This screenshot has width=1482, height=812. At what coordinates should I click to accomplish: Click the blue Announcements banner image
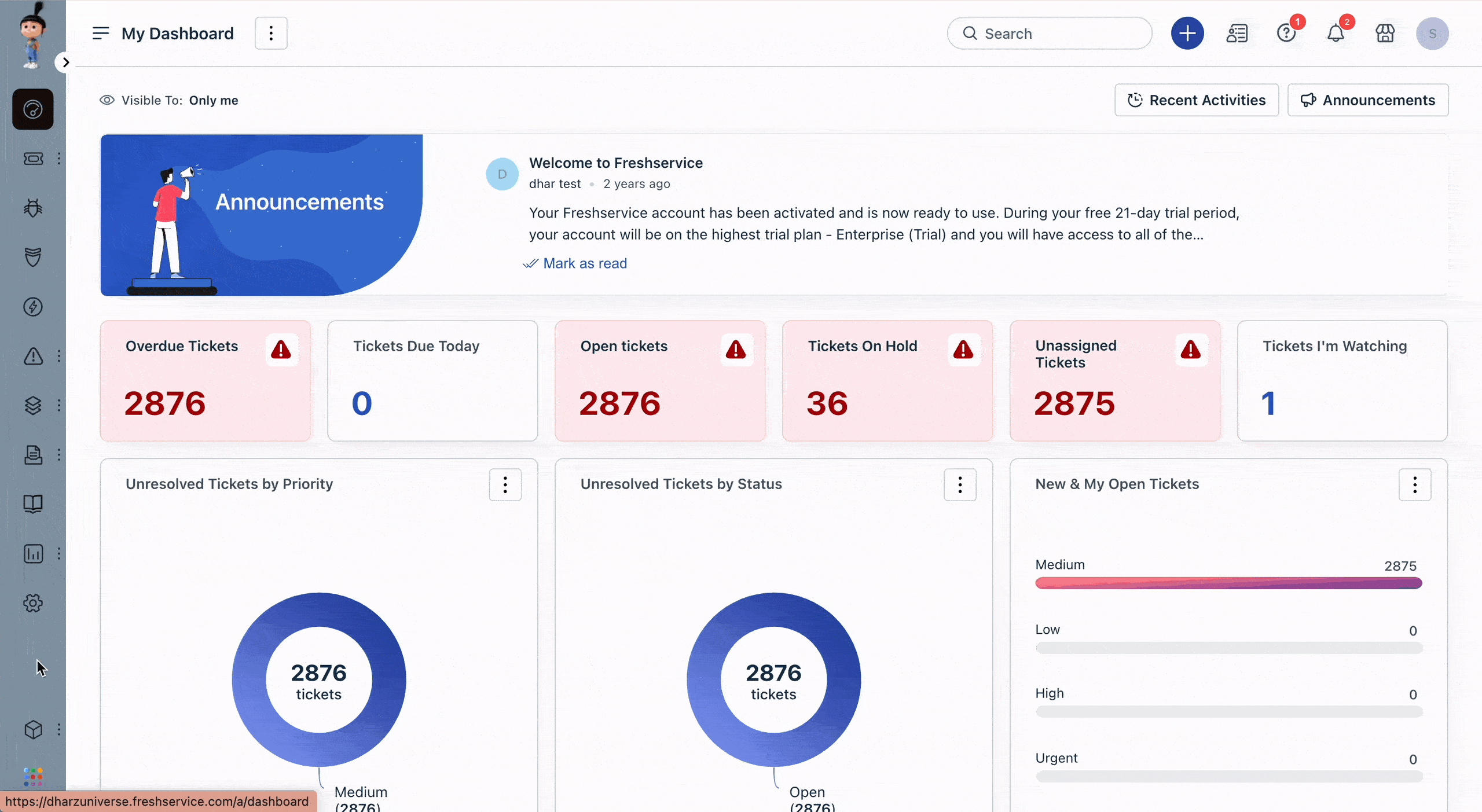(x=262, y=215)
